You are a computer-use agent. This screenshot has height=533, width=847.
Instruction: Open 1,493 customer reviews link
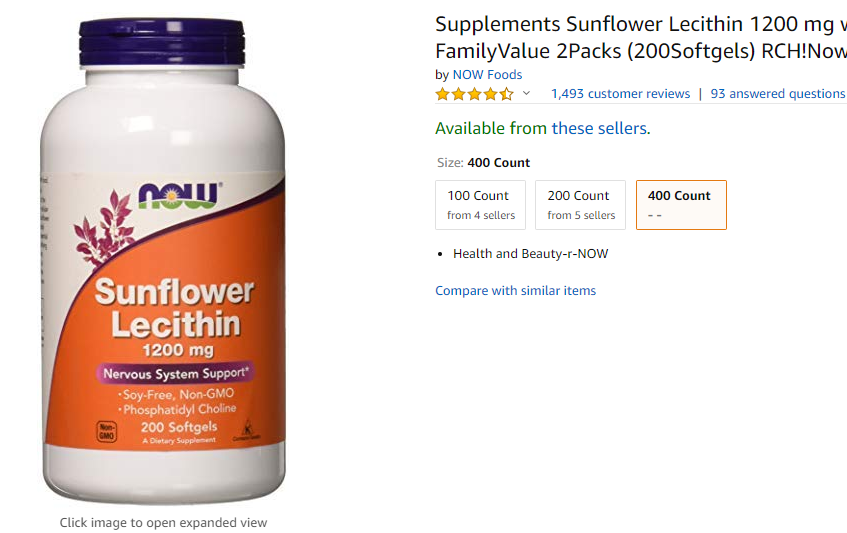(x=620, y=94)
